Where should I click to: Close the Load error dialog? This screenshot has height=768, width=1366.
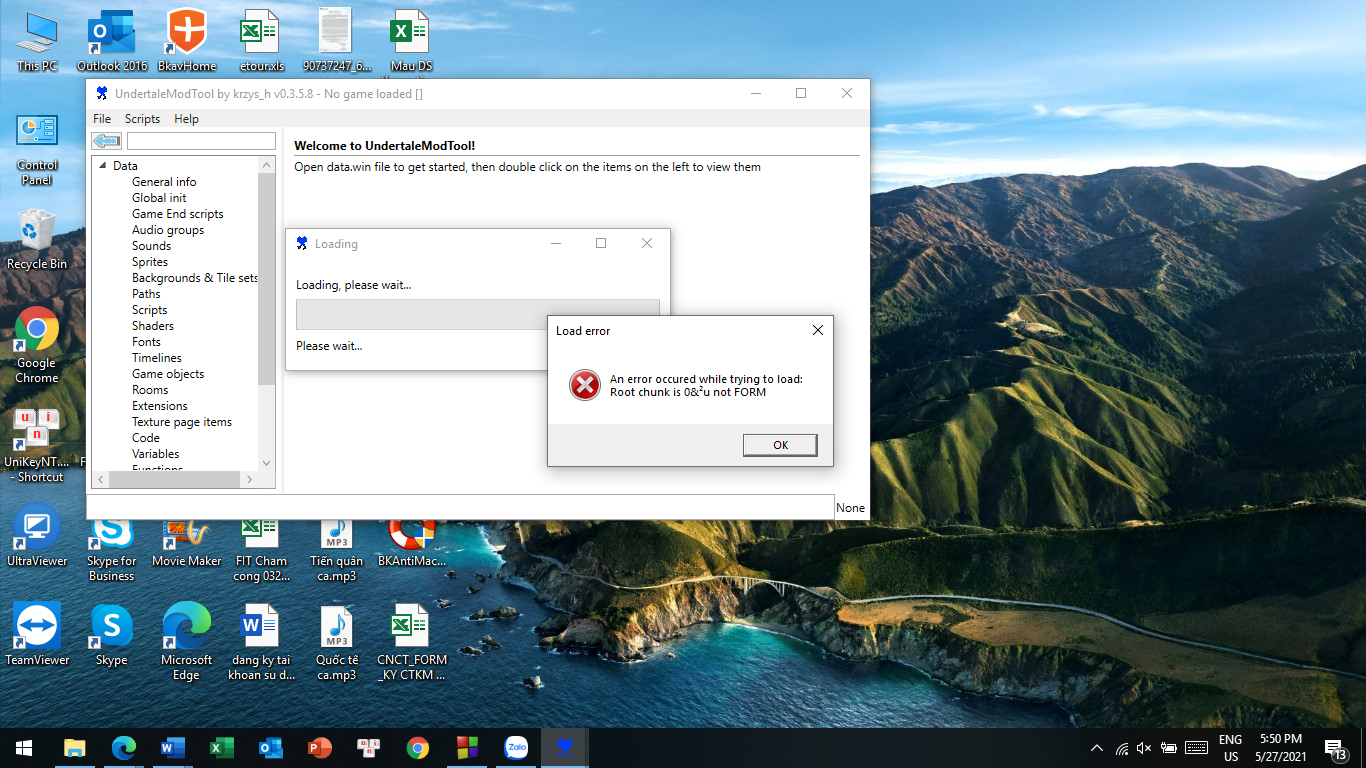click(817, 330)
